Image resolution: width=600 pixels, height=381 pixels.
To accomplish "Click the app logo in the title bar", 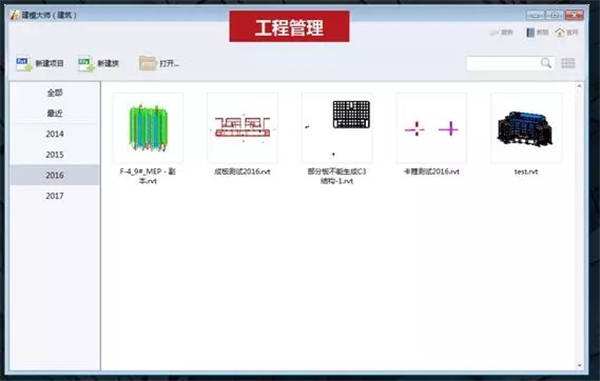I will tap(15, 15).
